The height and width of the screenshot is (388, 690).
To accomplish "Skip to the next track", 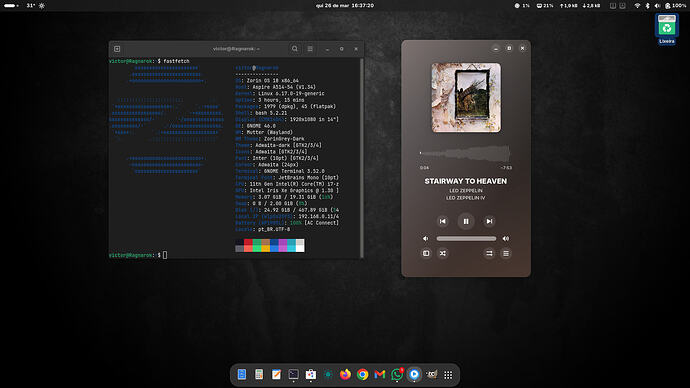I will 489,221.
